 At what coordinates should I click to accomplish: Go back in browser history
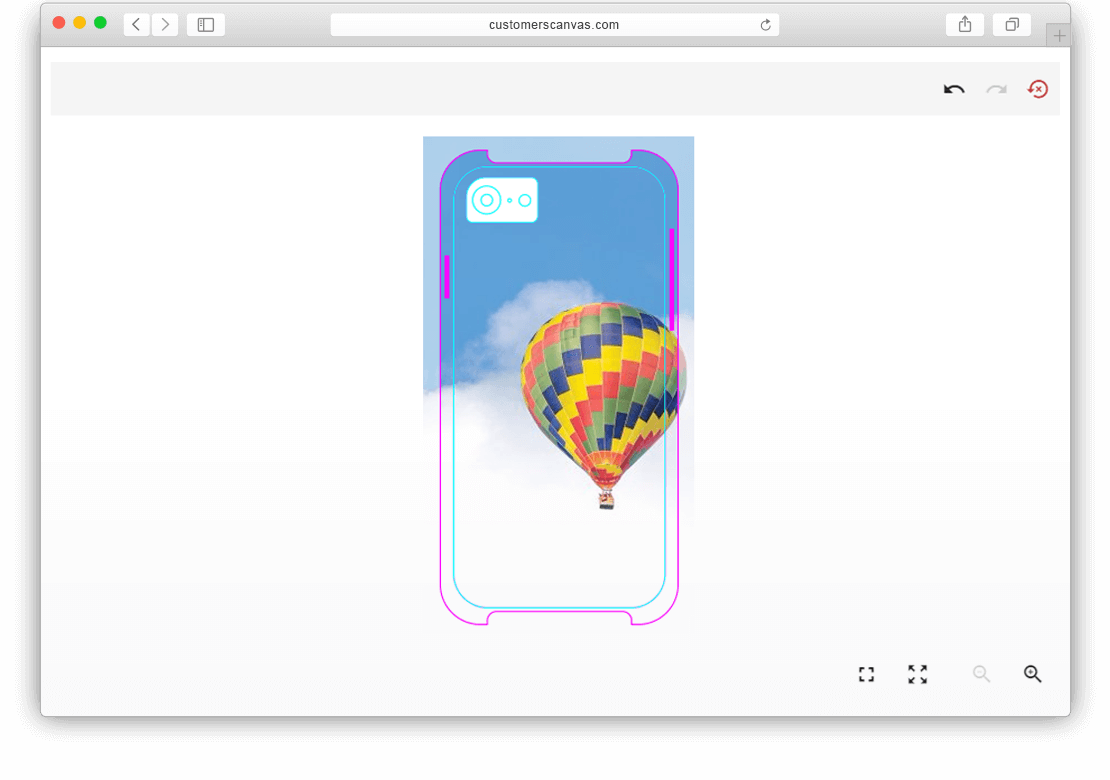point(136,24)
